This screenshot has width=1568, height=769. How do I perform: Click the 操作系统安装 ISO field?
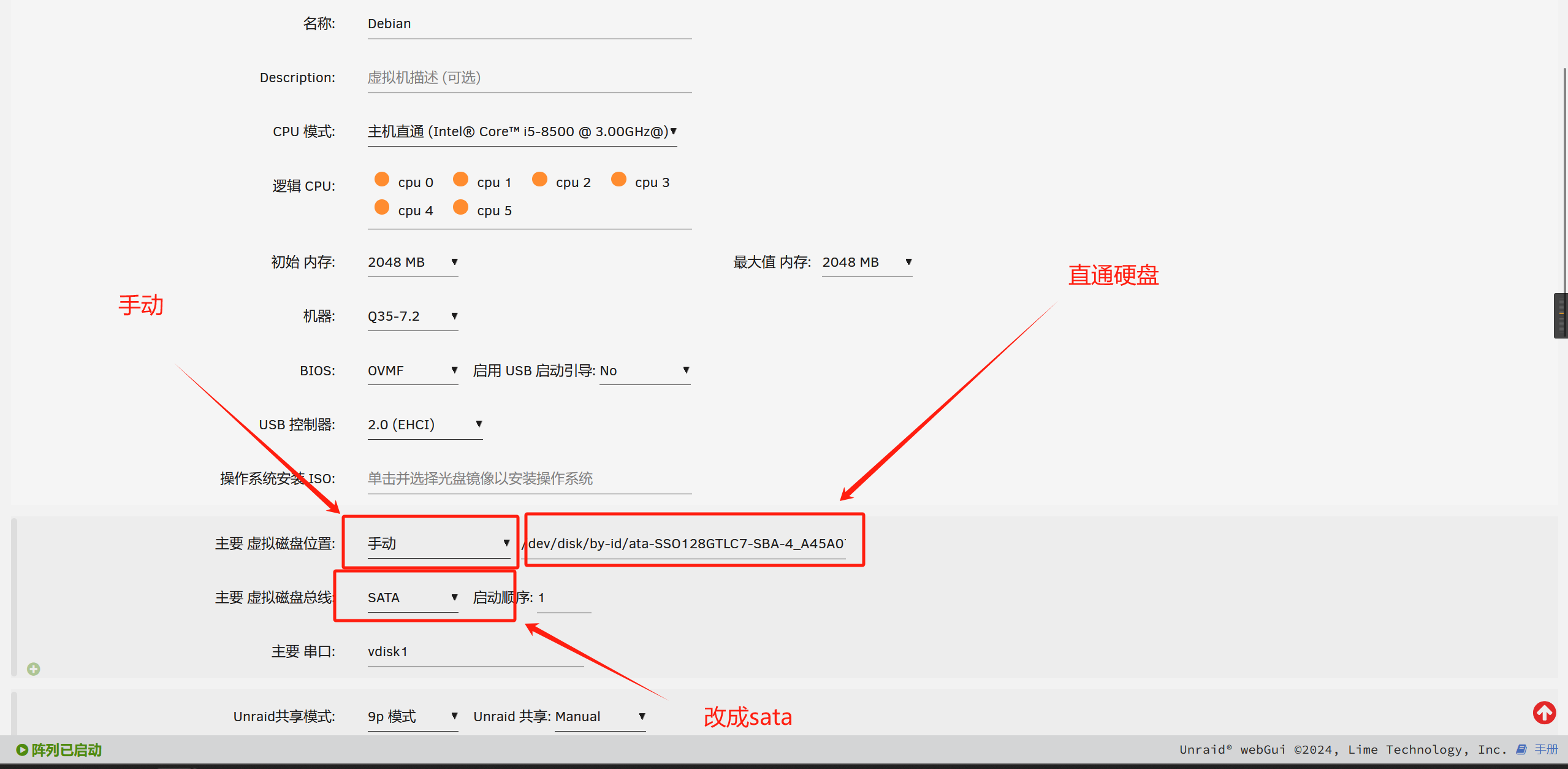pyautogui.click(x=530, y=479)
